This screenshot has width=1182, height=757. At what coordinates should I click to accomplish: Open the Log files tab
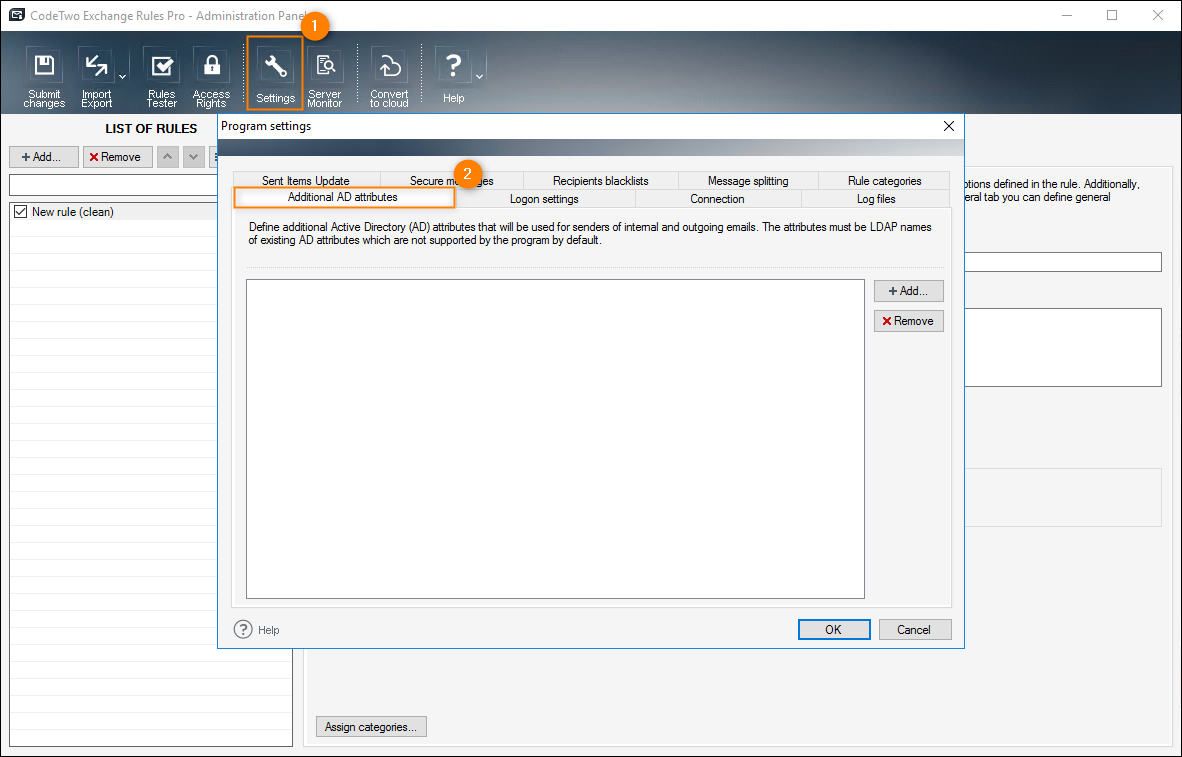point(876,199)
